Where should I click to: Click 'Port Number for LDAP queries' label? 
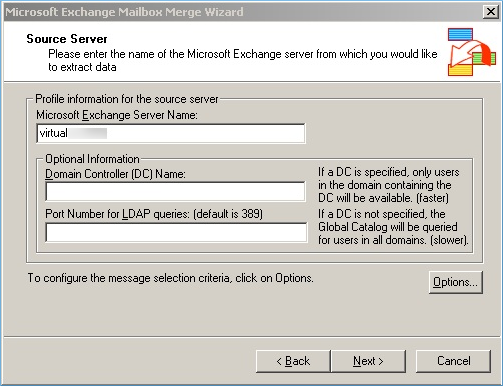pos(154,214)
